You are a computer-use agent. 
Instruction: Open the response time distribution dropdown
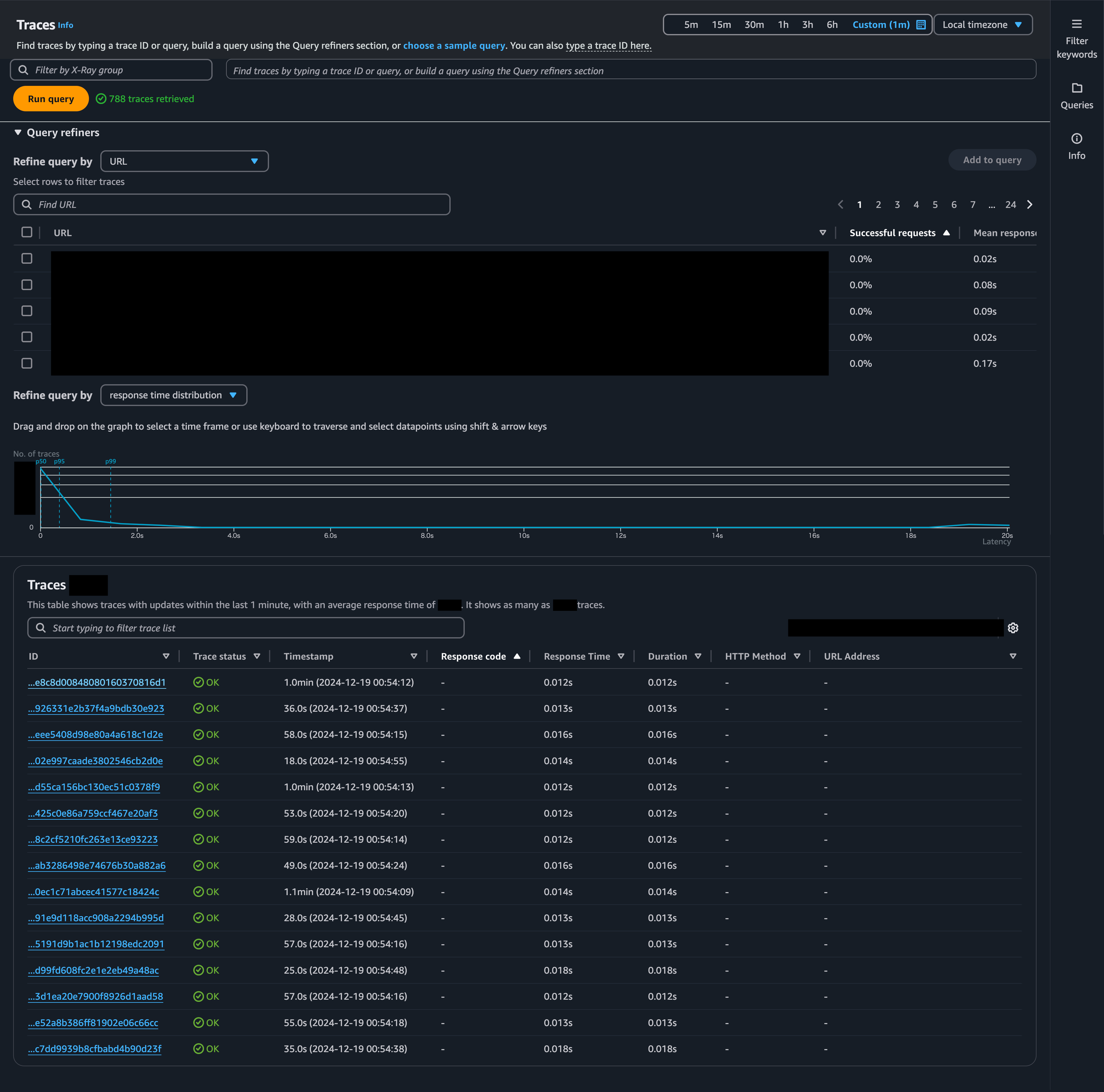174,395
